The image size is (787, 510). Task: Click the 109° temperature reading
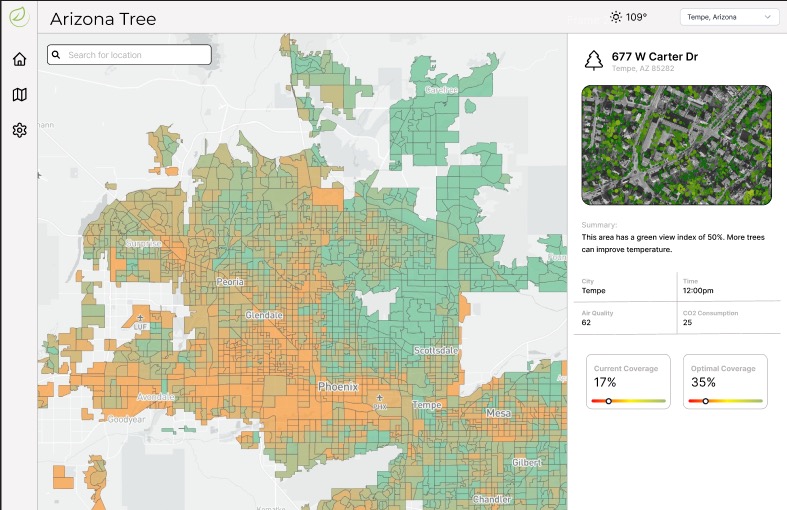coord(636,17)
